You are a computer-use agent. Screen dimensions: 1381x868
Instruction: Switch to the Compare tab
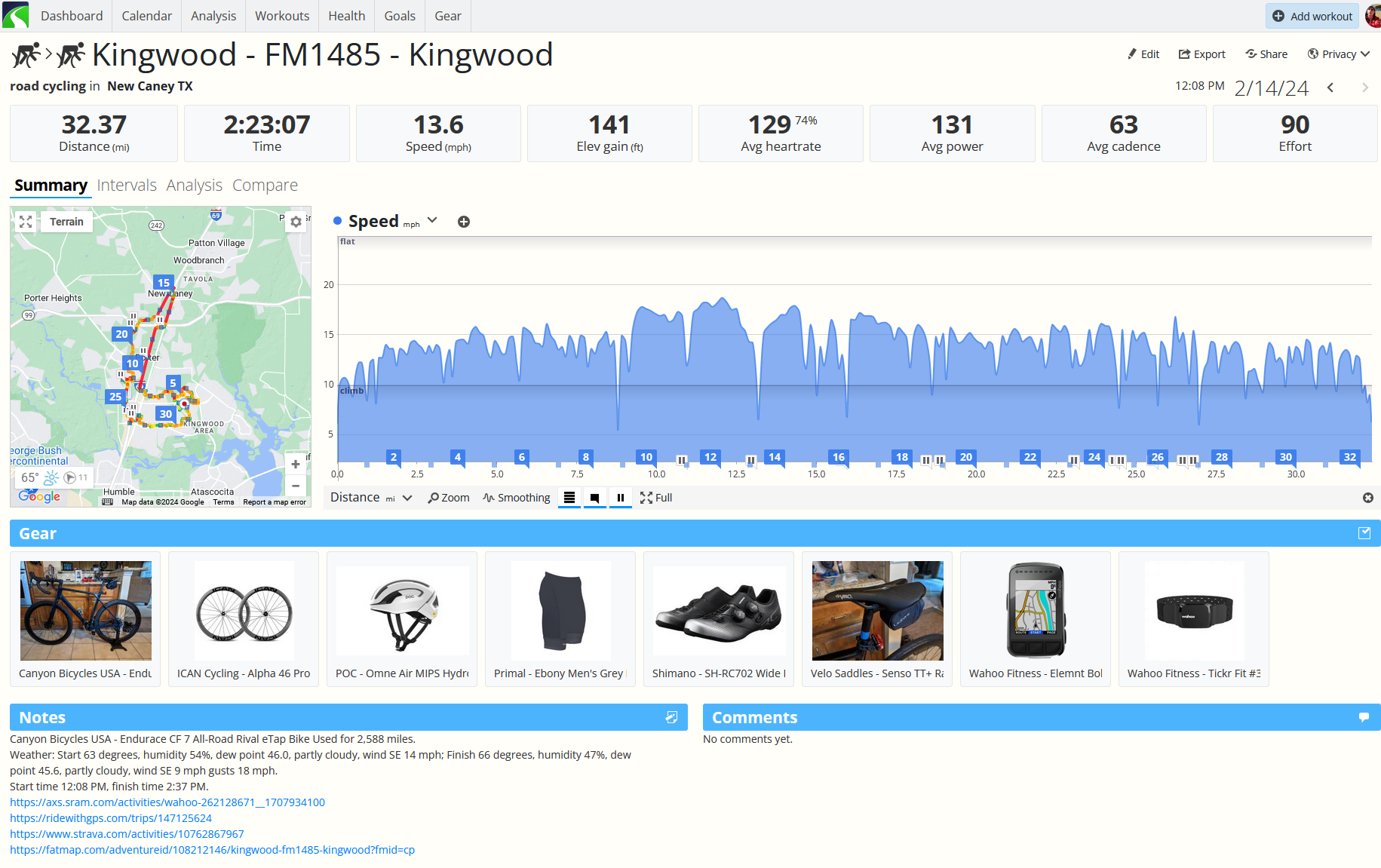pos(265,186)
